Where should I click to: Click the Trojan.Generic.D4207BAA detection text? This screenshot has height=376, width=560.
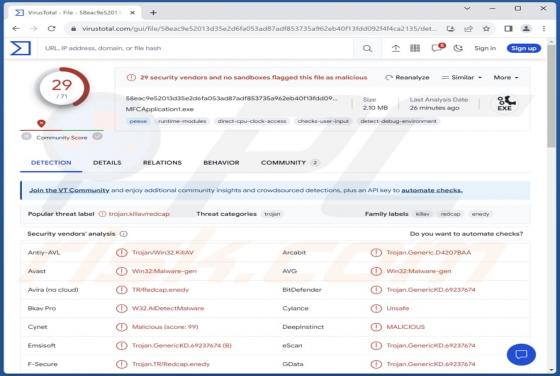429,252
